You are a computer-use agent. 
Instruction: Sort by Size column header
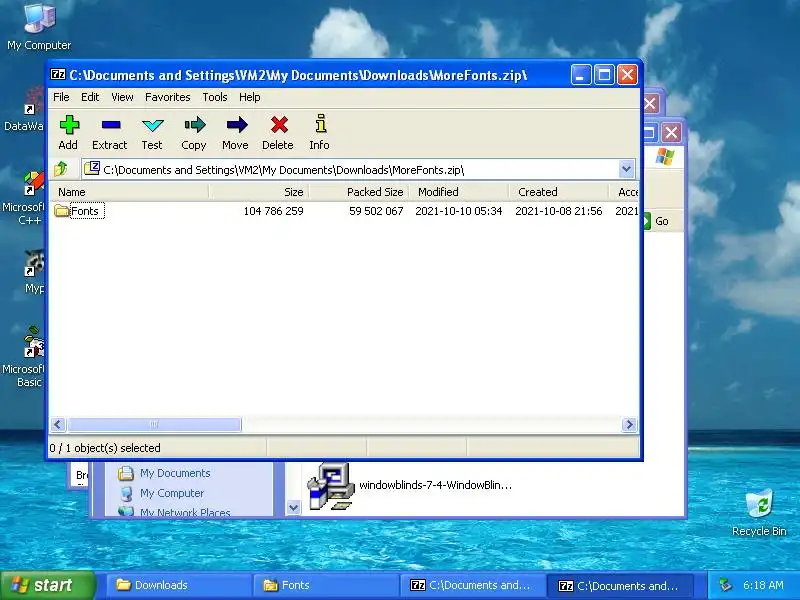click(259, 192)
